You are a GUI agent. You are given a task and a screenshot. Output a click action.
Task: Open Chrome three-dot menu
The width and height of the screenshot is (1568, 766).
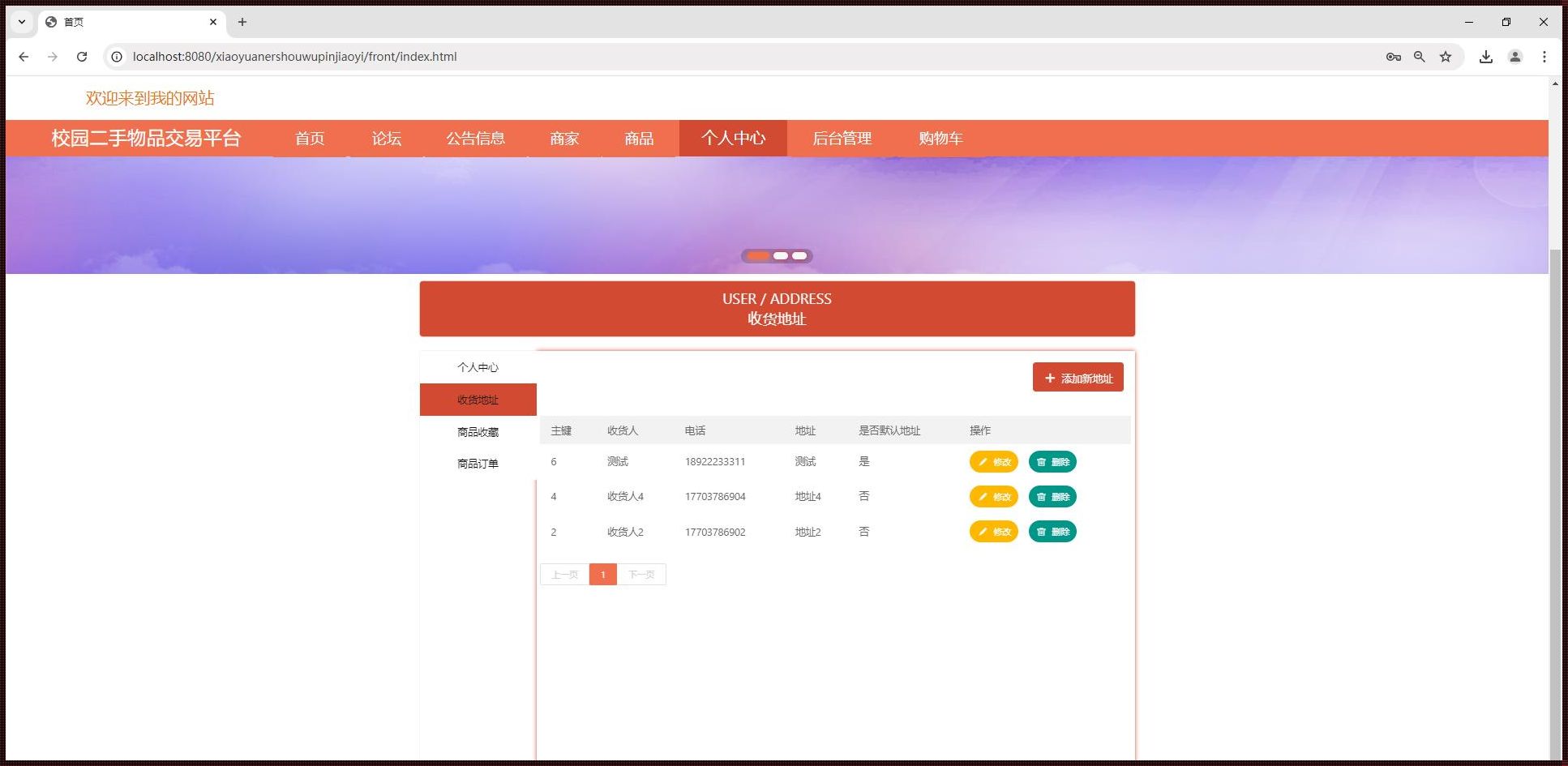[1544, 57]
